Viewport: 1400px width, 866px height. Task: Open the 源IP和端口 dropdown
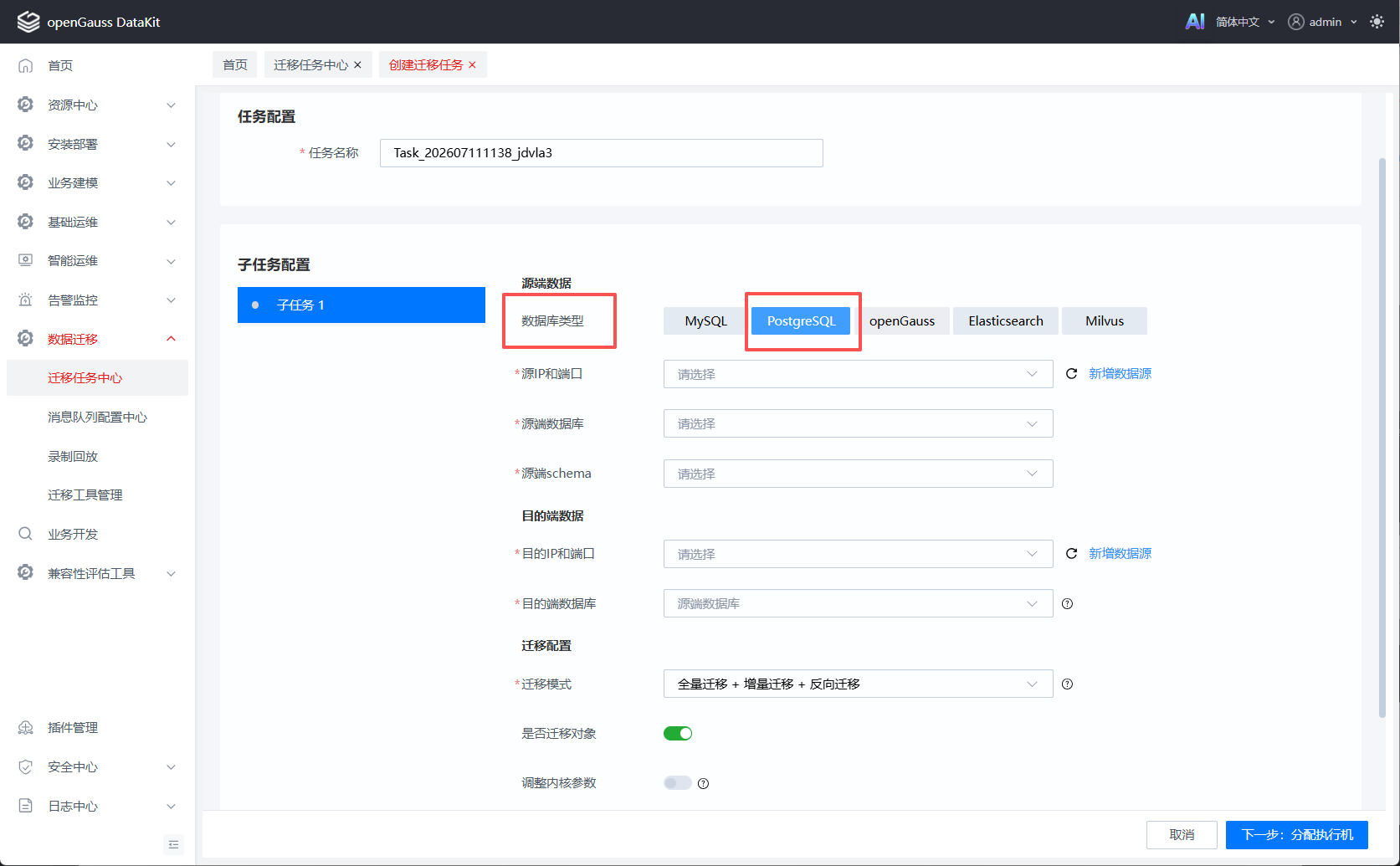click(x=858, y=374)
